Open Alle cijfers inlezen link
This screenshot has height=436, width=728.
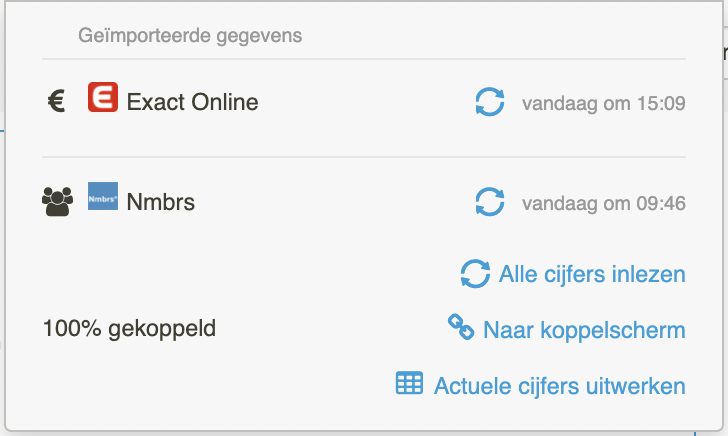592,274
